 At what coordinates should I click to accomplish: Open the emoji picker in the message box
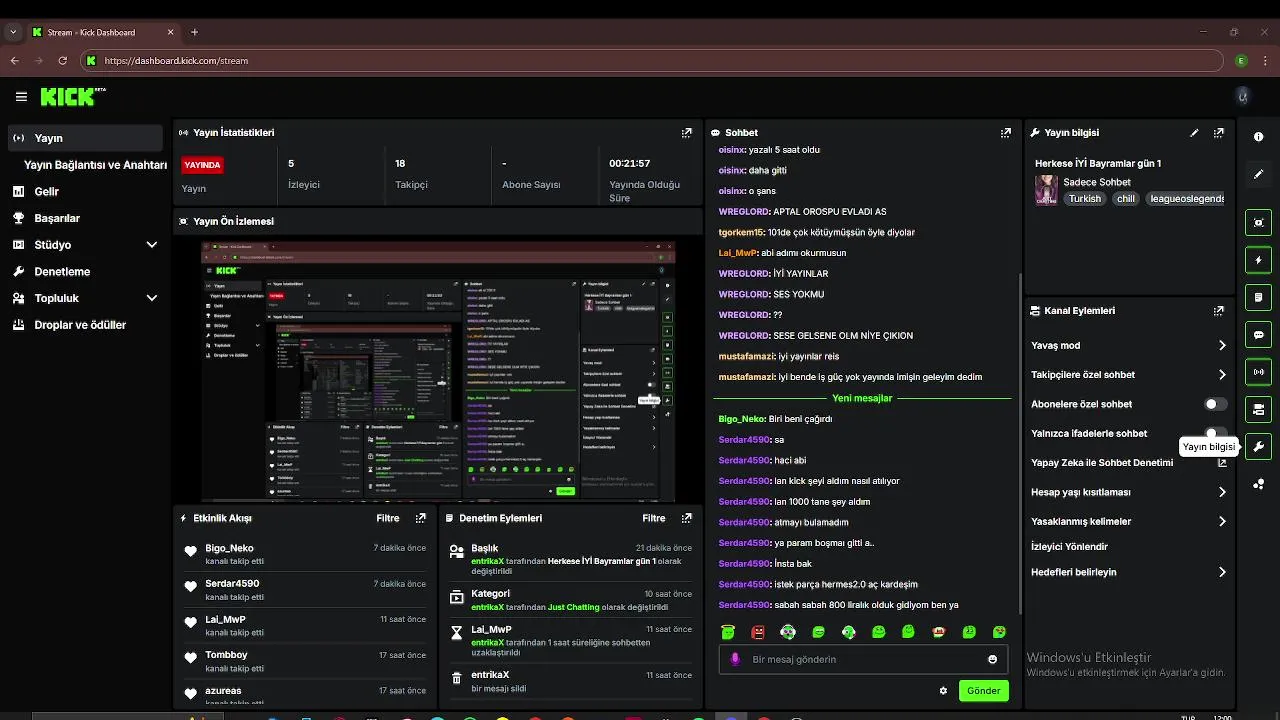click(x=992, y=659)
